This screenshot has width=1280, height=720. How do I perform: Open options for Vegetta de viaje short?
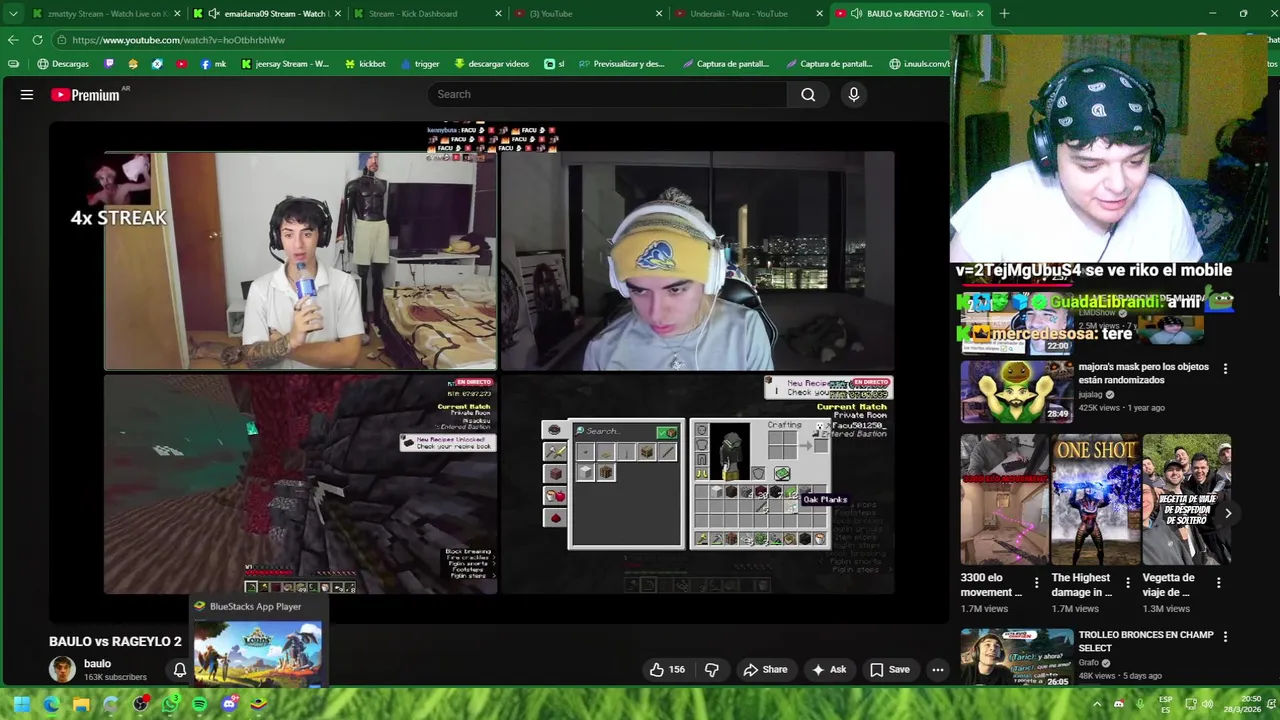coord(1218,582)
